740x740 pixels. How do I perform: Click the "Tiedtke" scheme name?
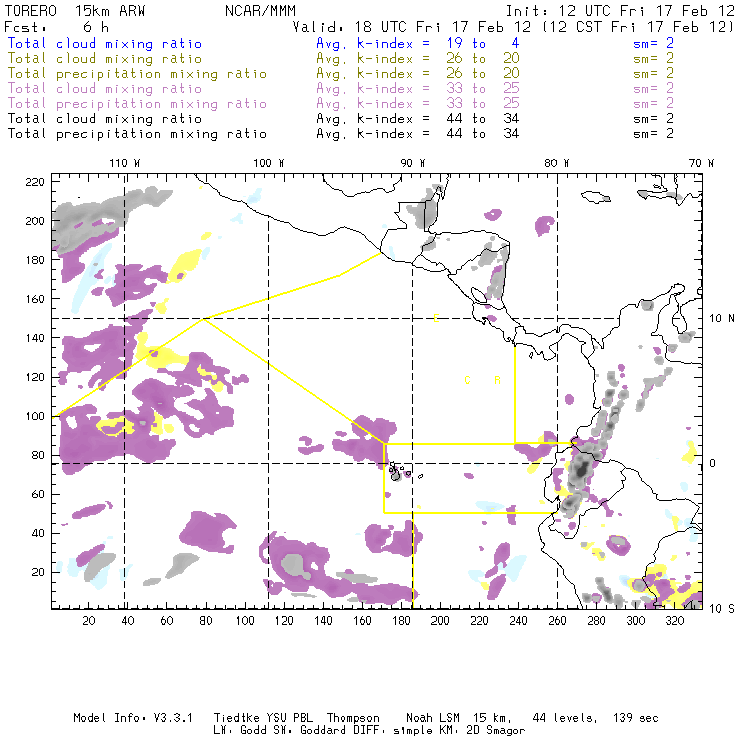[236, 718]
